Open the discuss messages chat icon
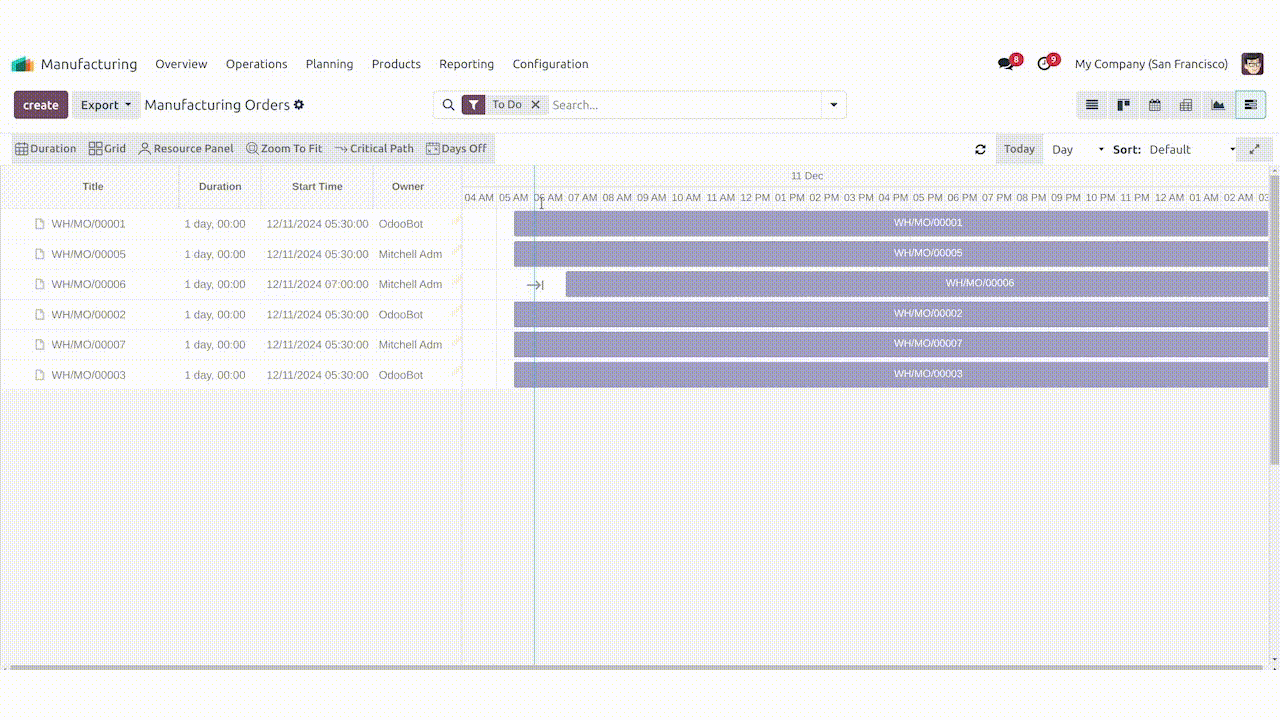 1006,64
